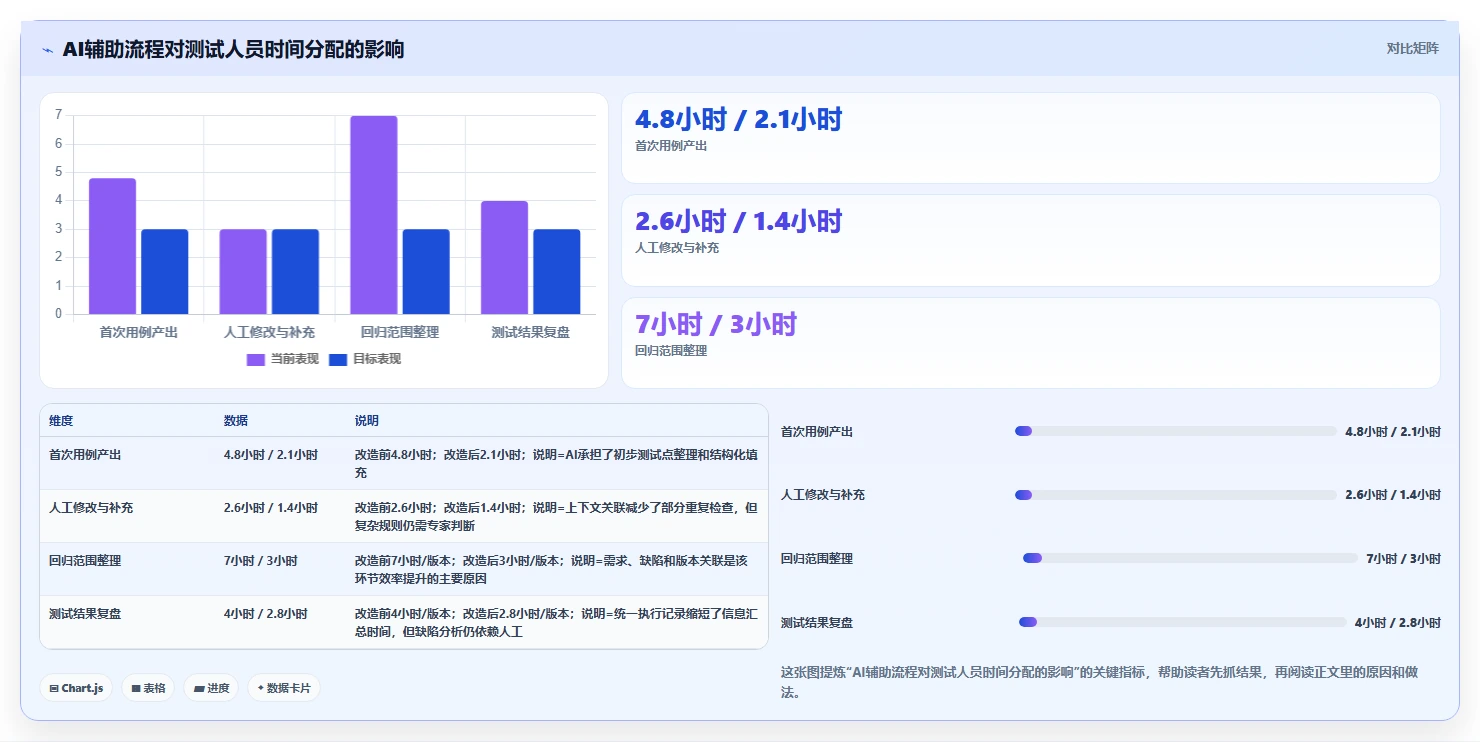Toggle the 当前表现 legend swatch
The image size is (1480, 742).
256,359
